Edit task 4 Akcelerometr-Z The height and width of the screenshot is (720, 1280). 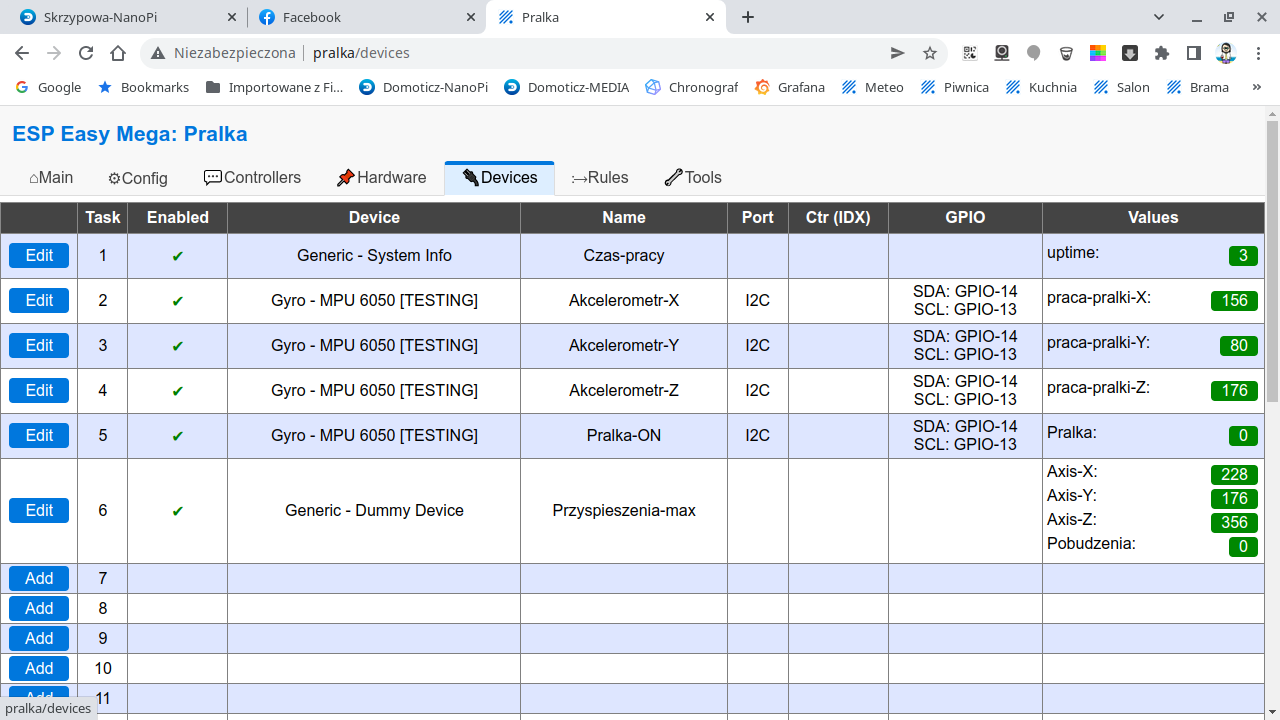point(39,391)
